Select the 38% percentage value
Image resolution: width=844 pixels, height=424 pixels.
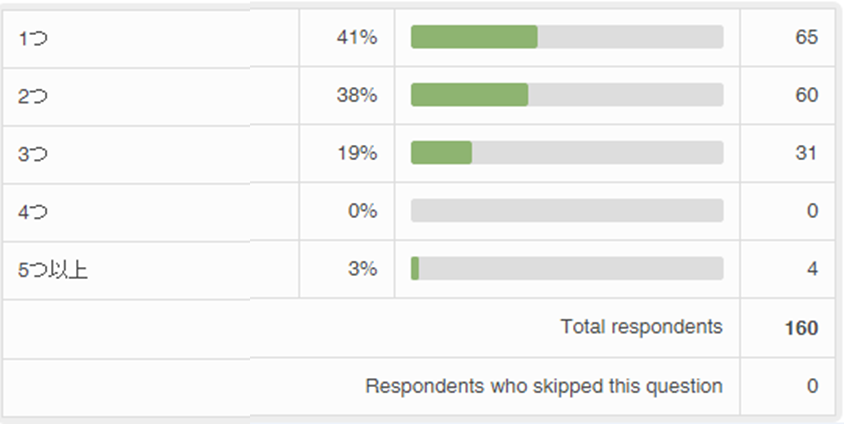357,96
